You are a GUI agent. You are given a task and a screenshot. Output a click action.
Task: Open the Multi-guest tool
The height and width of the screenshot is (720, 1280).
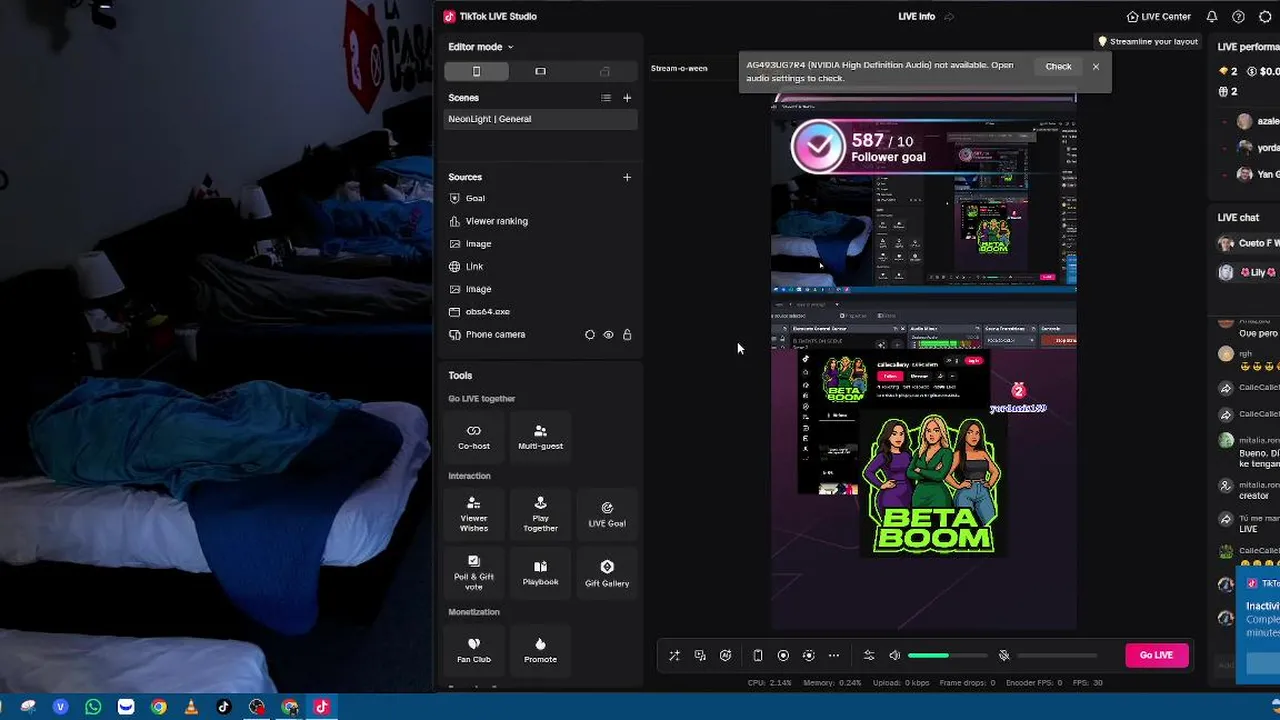(x=540, y=436)
